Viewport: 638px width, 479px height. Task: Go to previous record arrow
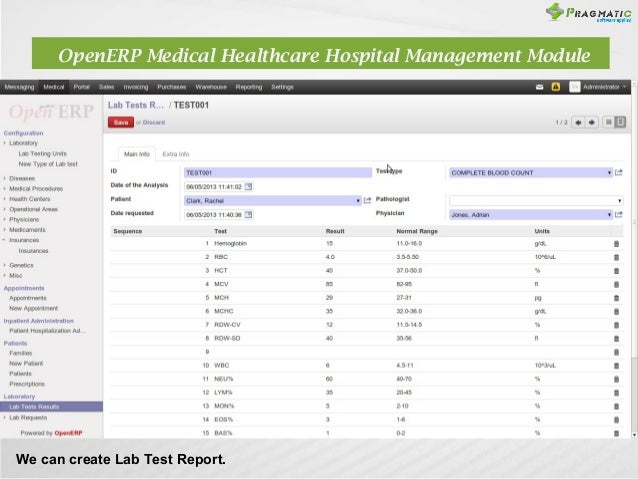click(578, 122)
